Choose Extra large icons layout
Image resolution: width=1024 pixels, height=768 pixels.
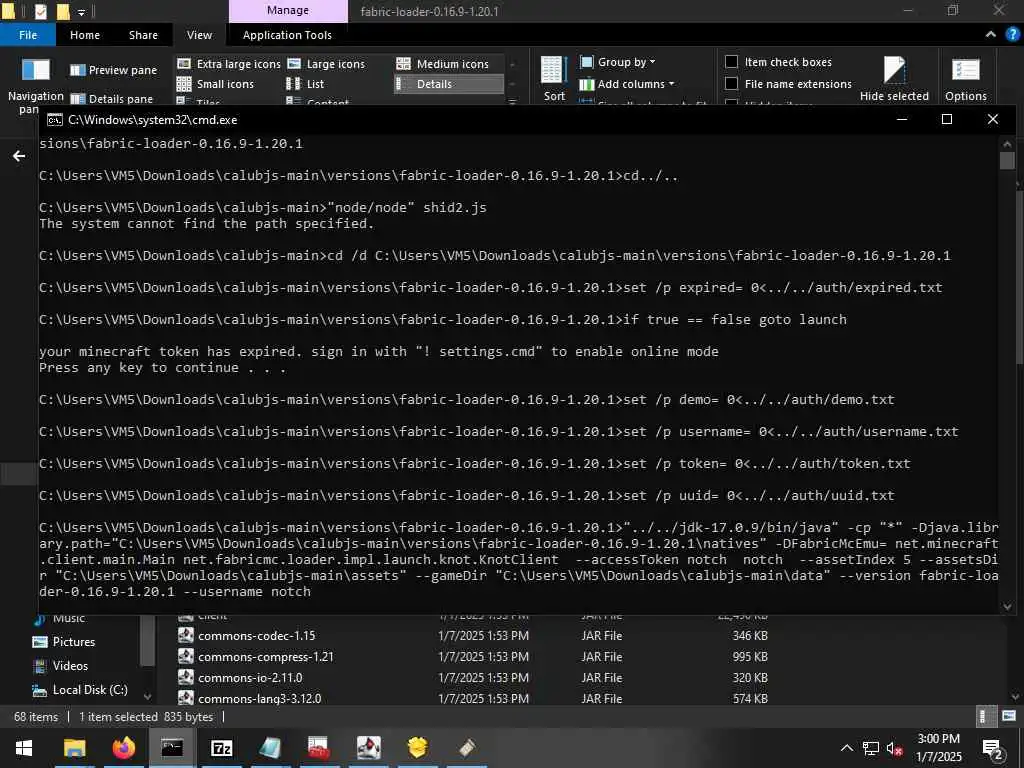229,64
